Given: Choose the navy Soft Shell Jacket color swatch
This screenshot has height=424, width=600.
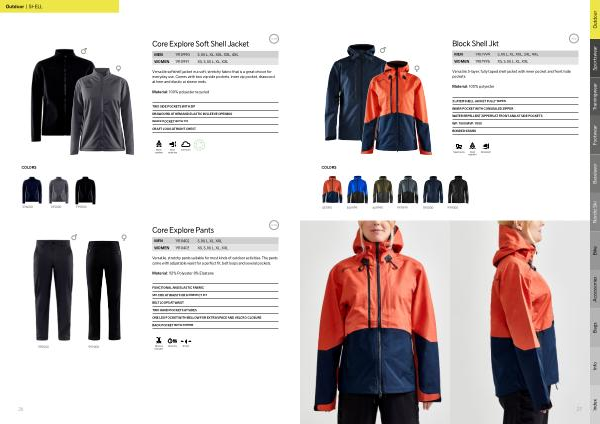Looking at the screenshot, I should pyautogui.click(x=32, y=190).
